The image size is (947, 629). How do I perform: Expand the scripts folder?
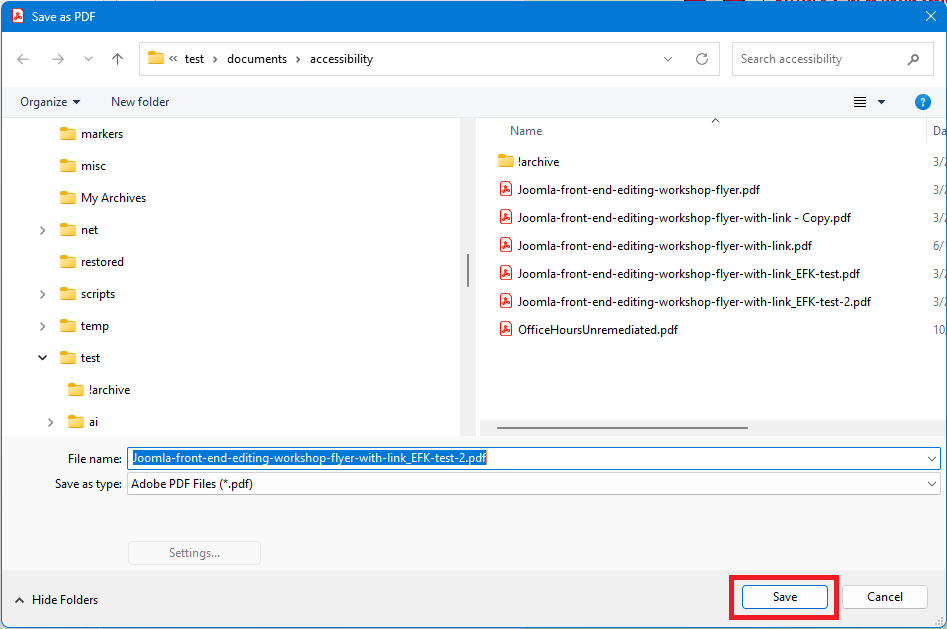[42, 294]
